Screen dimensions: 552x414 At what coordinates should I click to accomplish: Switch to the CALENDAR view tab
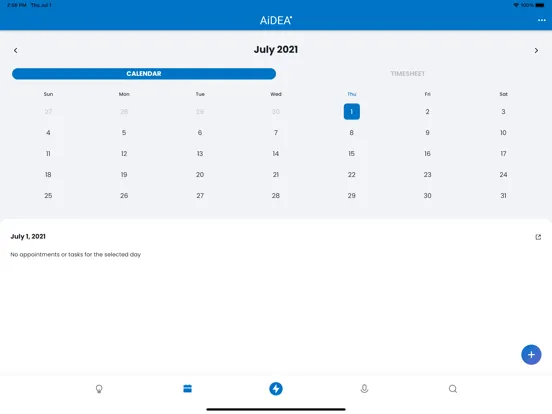[x=144, y=74]
